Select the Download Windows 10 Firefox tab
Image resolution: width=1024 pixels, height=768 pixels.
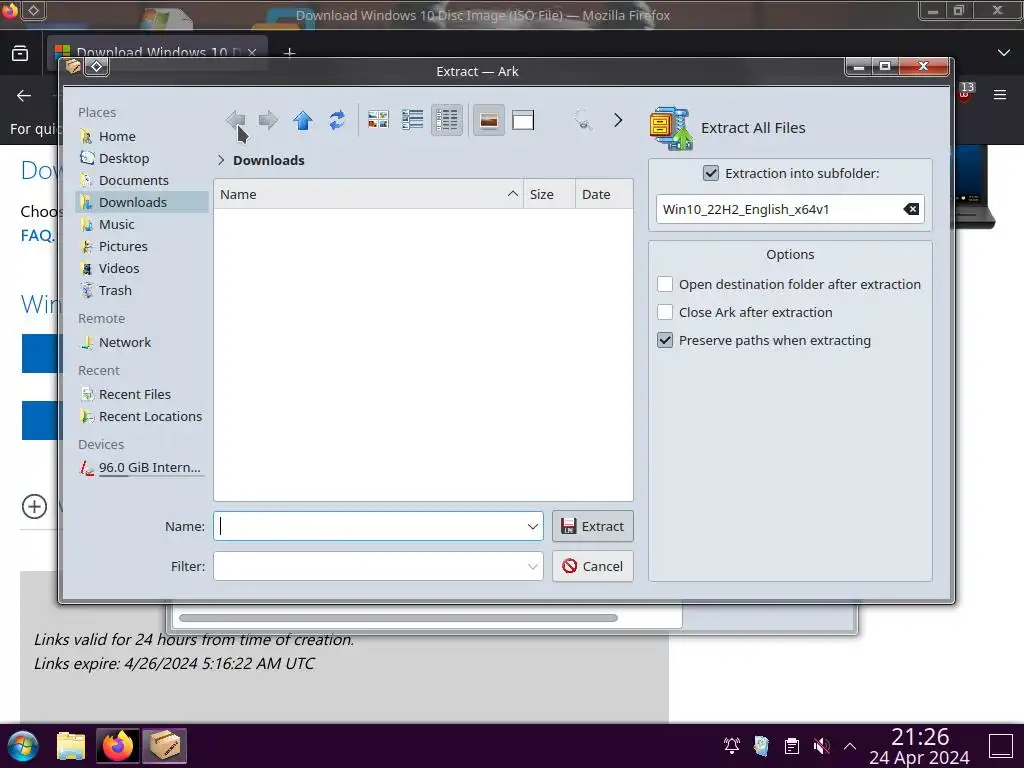pos(157,52)
